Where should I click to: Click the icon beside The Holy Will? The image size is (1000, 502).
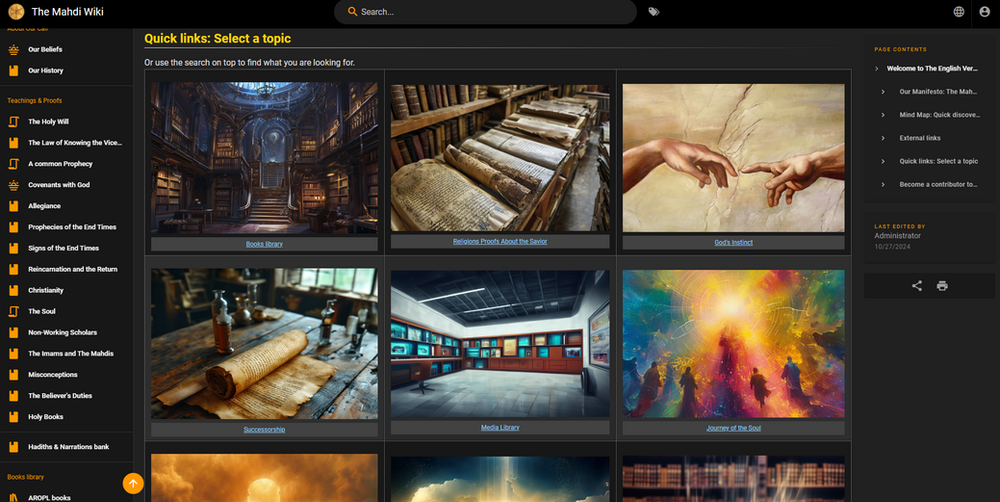point(13,122)
